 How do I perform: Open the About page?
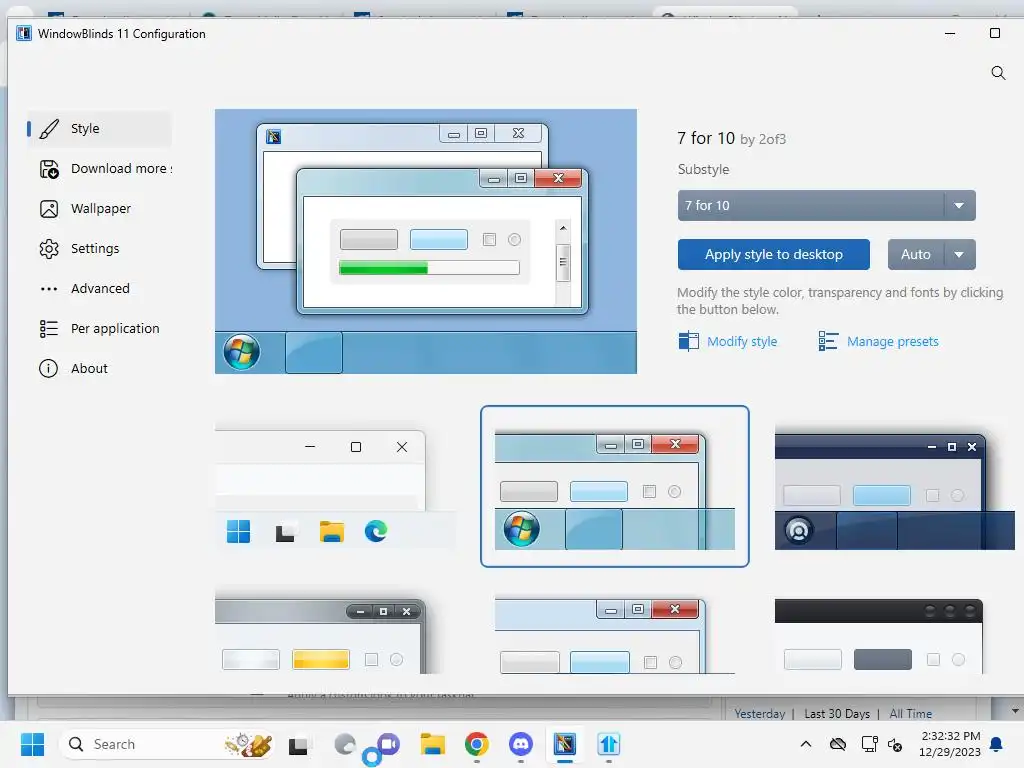[x=99, y=368]
